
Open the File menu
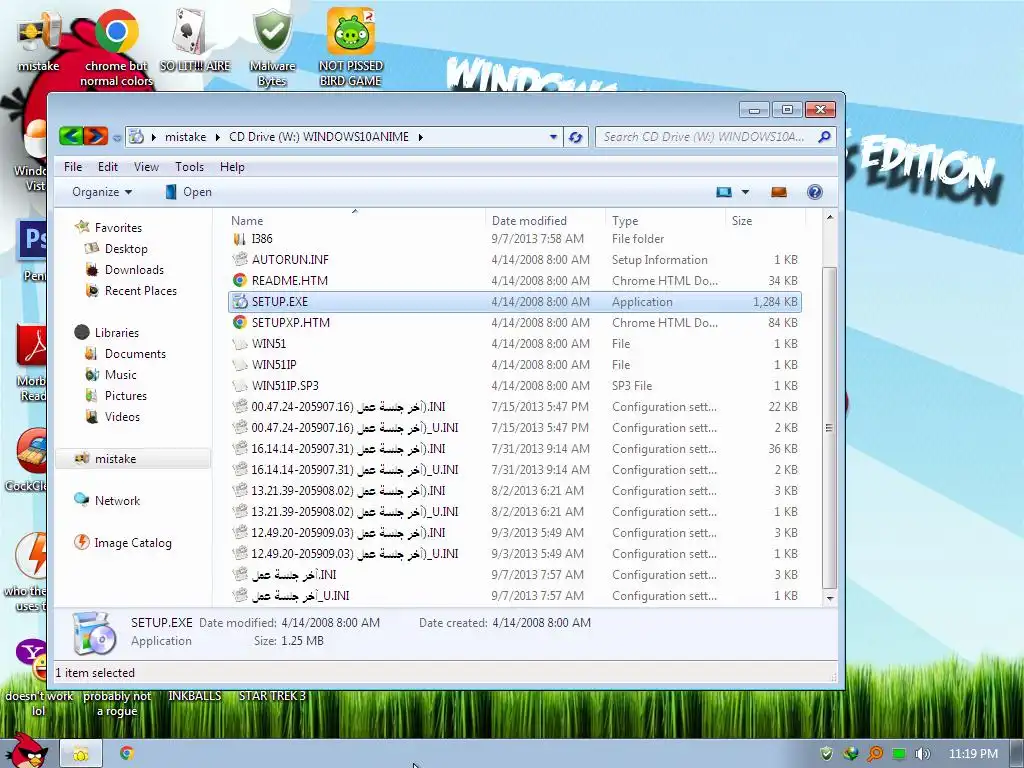(x=73, y=167)
